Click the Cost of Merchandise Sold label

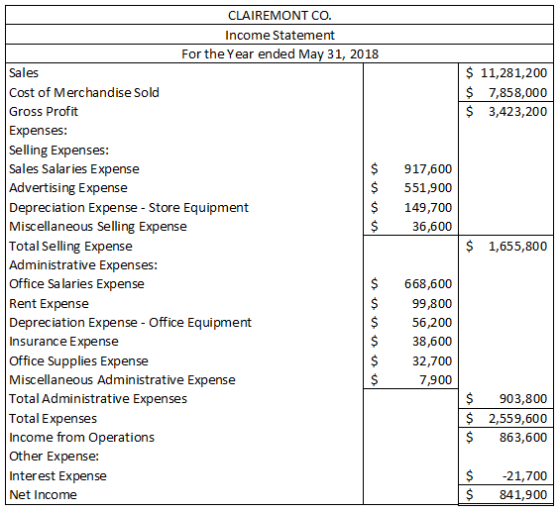[x=84, y=92]
